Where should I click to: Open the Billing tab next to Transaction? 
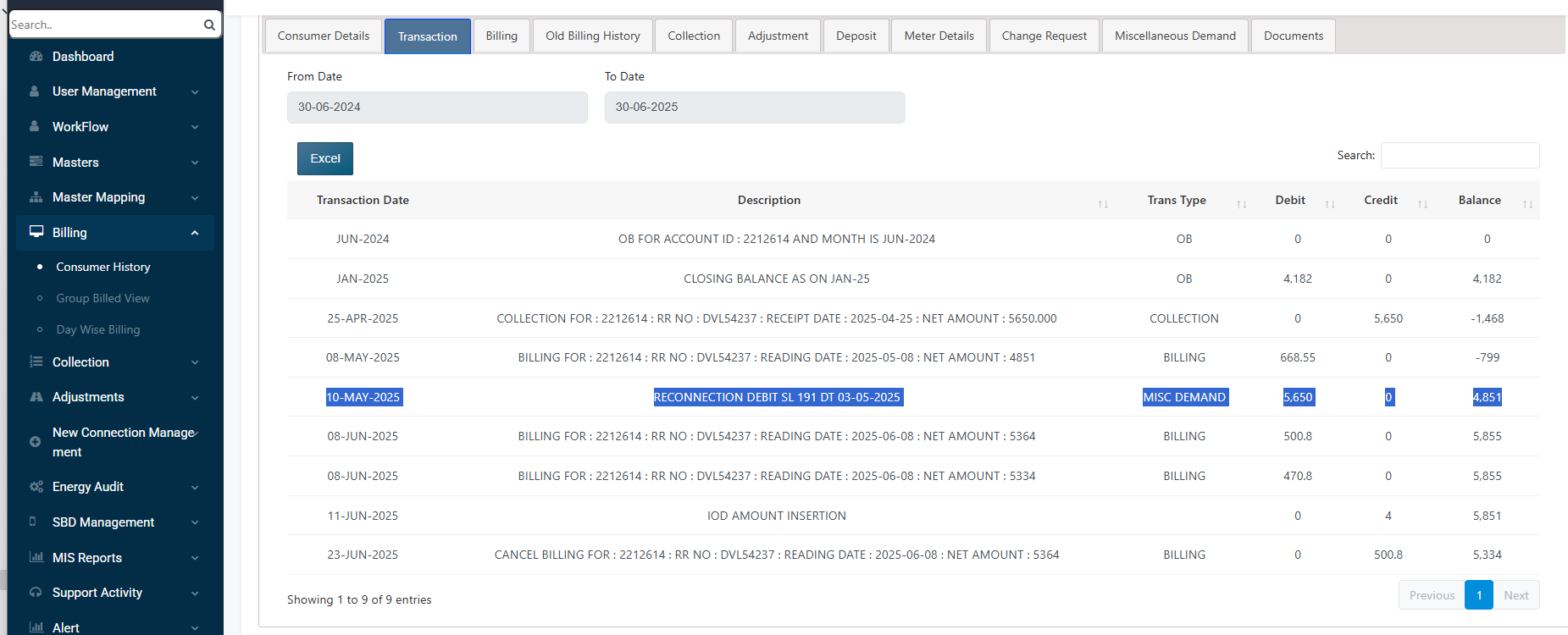(x=501, y=36)
